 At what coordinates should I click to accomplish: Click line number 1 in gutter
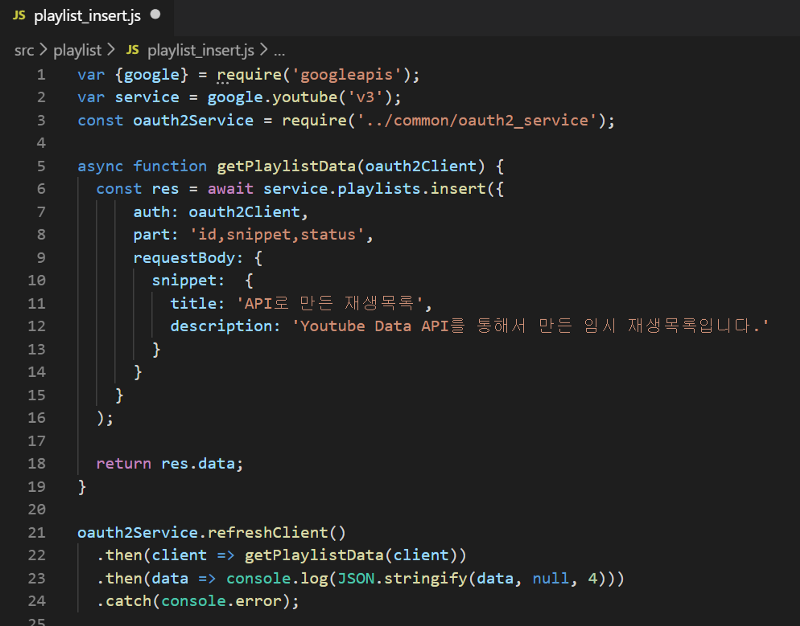pyautogui.click(x=41, y=75)
